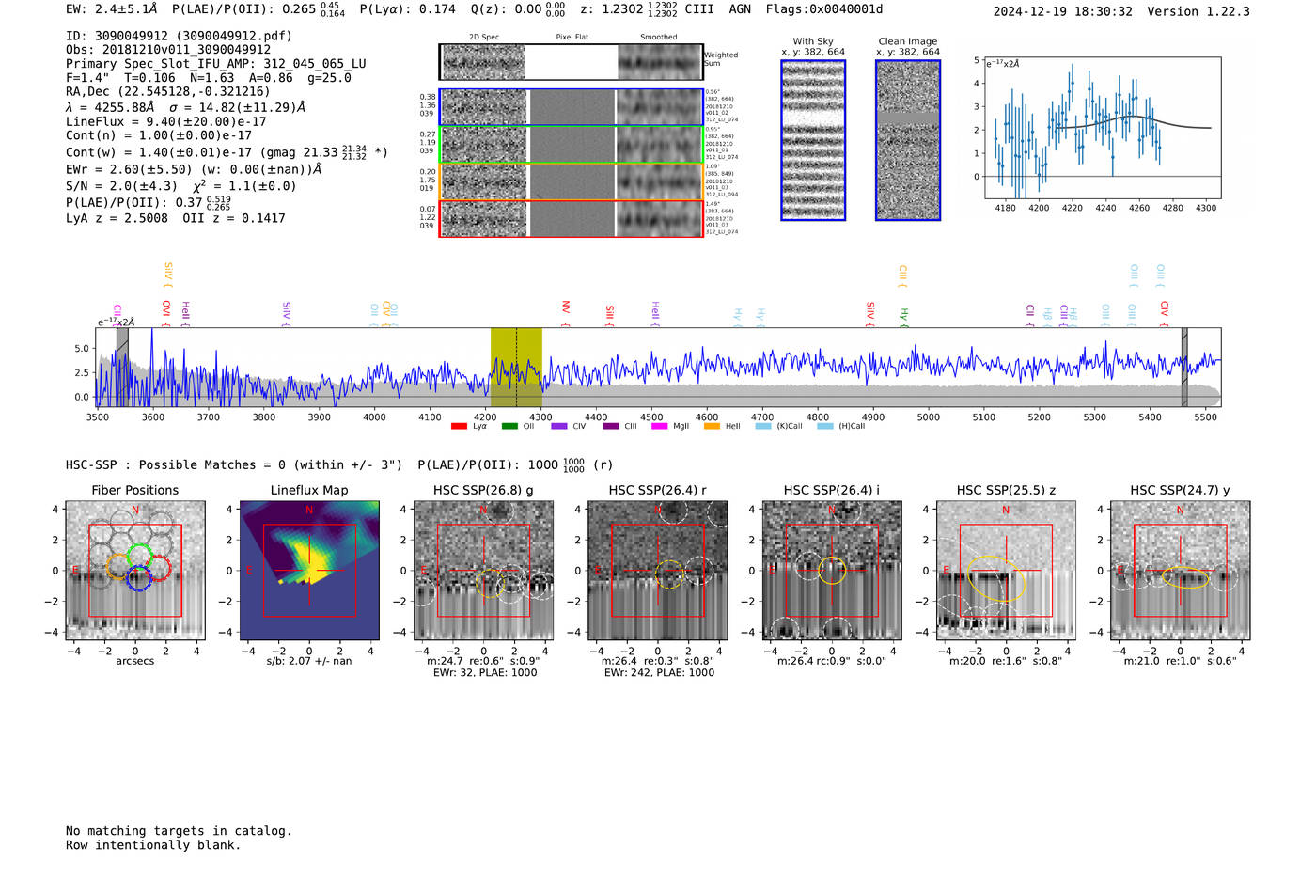Viewport: 1316px width, 896px height.
Task: Click the green OII legend swatch
Action: click(509, 426)
